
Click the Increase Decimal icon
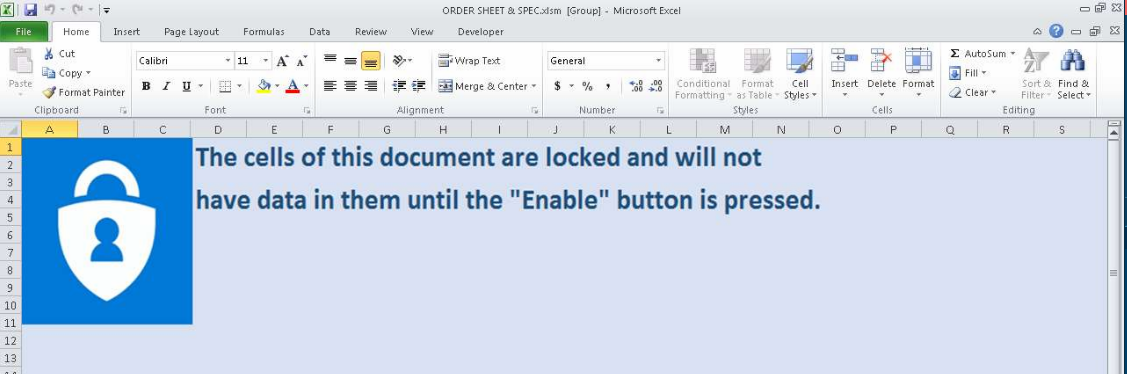tap(636, 86)
